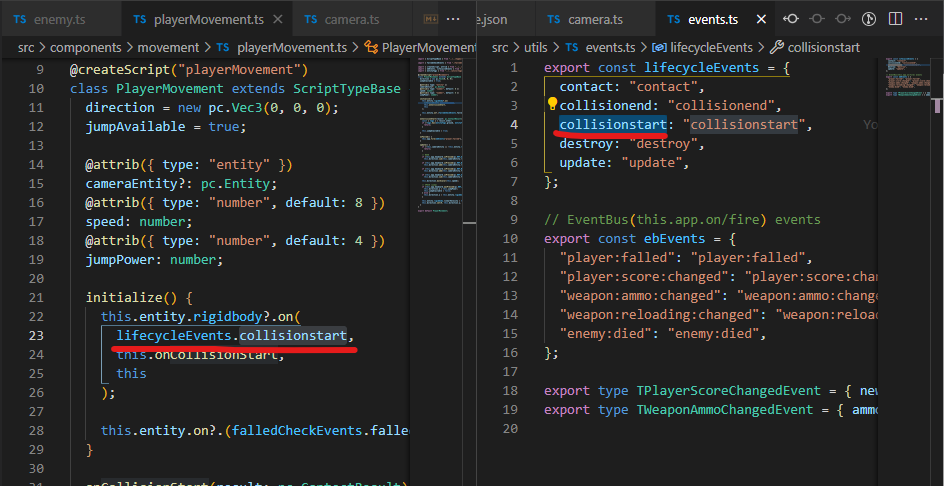Open More Actions menu in right editor group
944x486 pixels.
pos(921,19)
